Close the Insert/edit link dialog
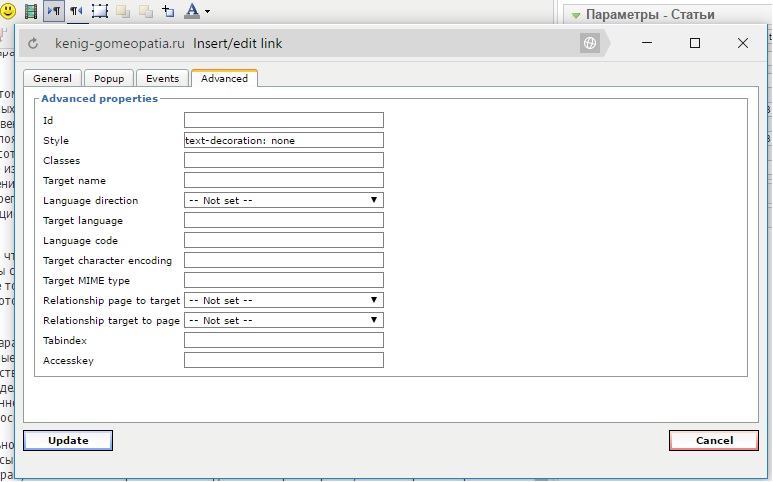This screenshot has width=773, height=482. pos(743,43)
